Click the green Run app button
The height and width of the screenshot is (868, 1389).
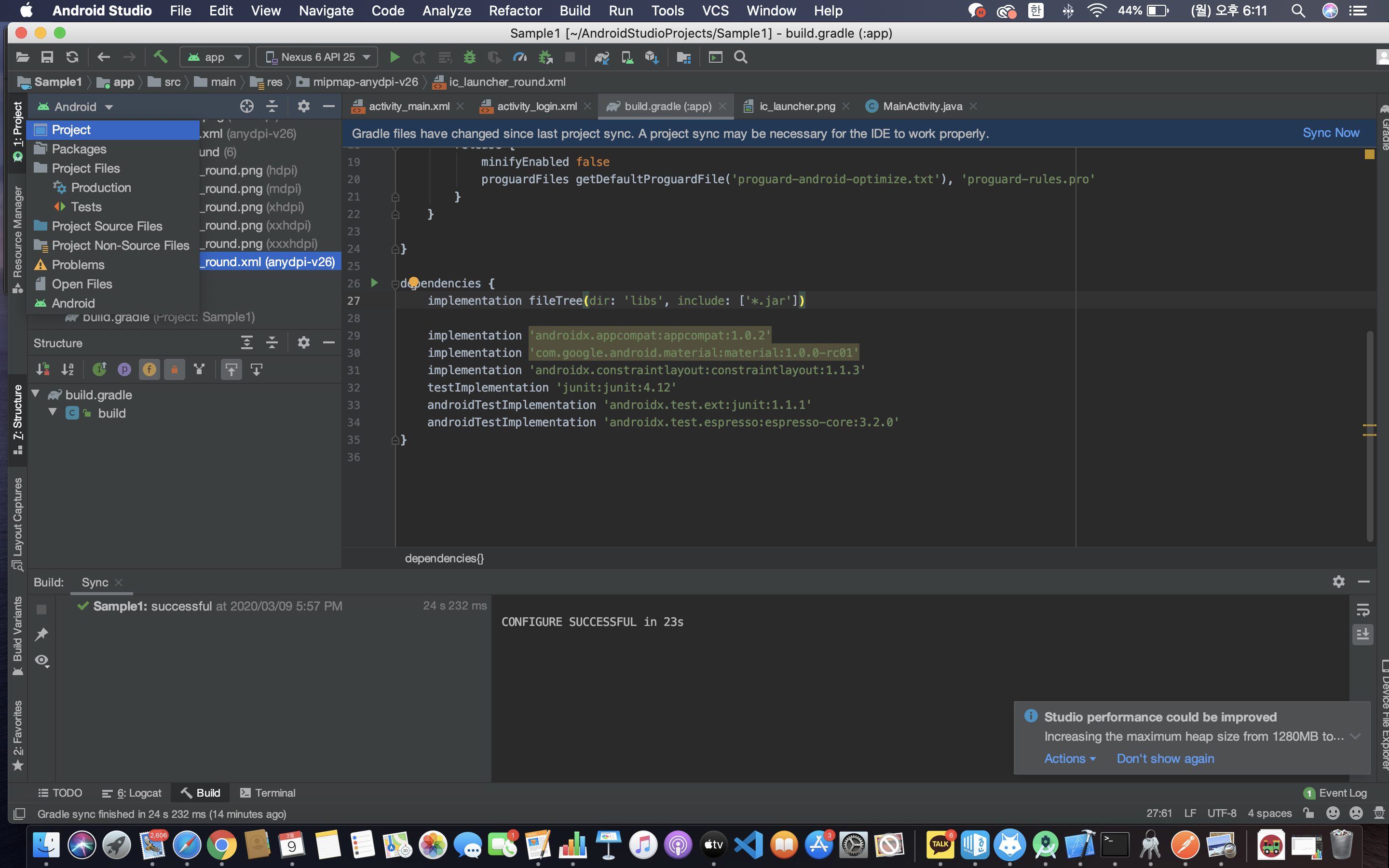tap(395, 57)
